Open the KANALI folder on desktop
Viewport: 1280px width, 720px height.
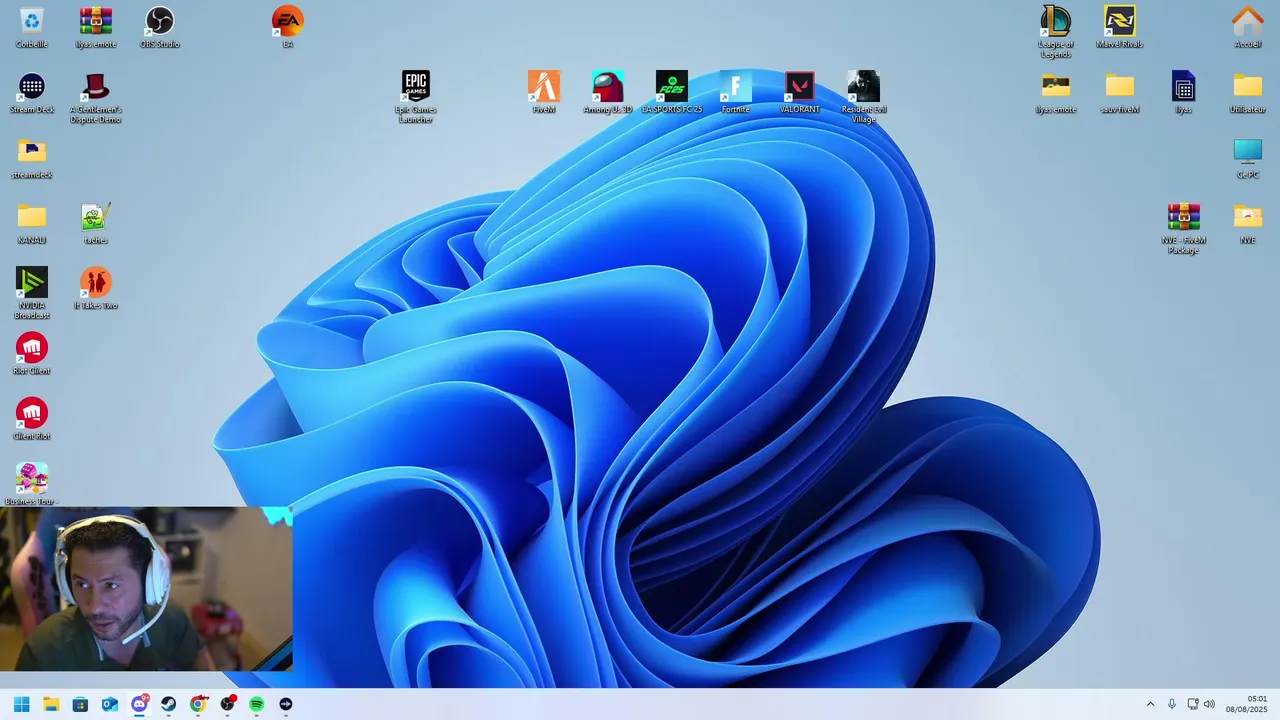point(32,216)
